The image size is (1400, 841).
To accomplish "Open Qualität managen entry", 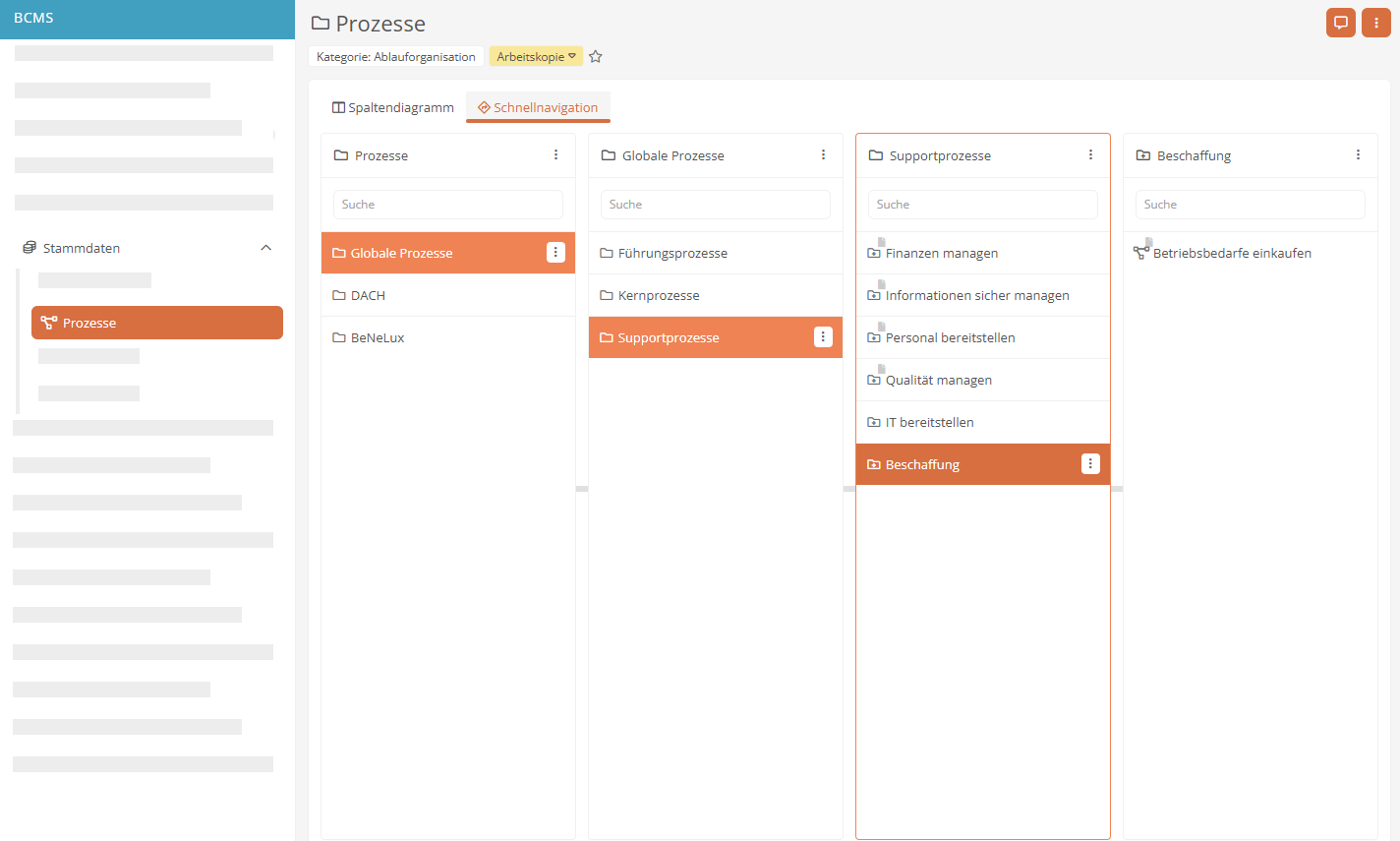I will 983,380.
